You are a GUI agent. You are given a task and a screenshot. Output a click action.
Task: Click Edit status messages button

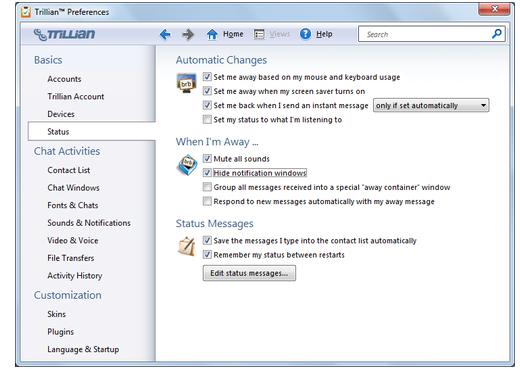click(x=249, y=273)
